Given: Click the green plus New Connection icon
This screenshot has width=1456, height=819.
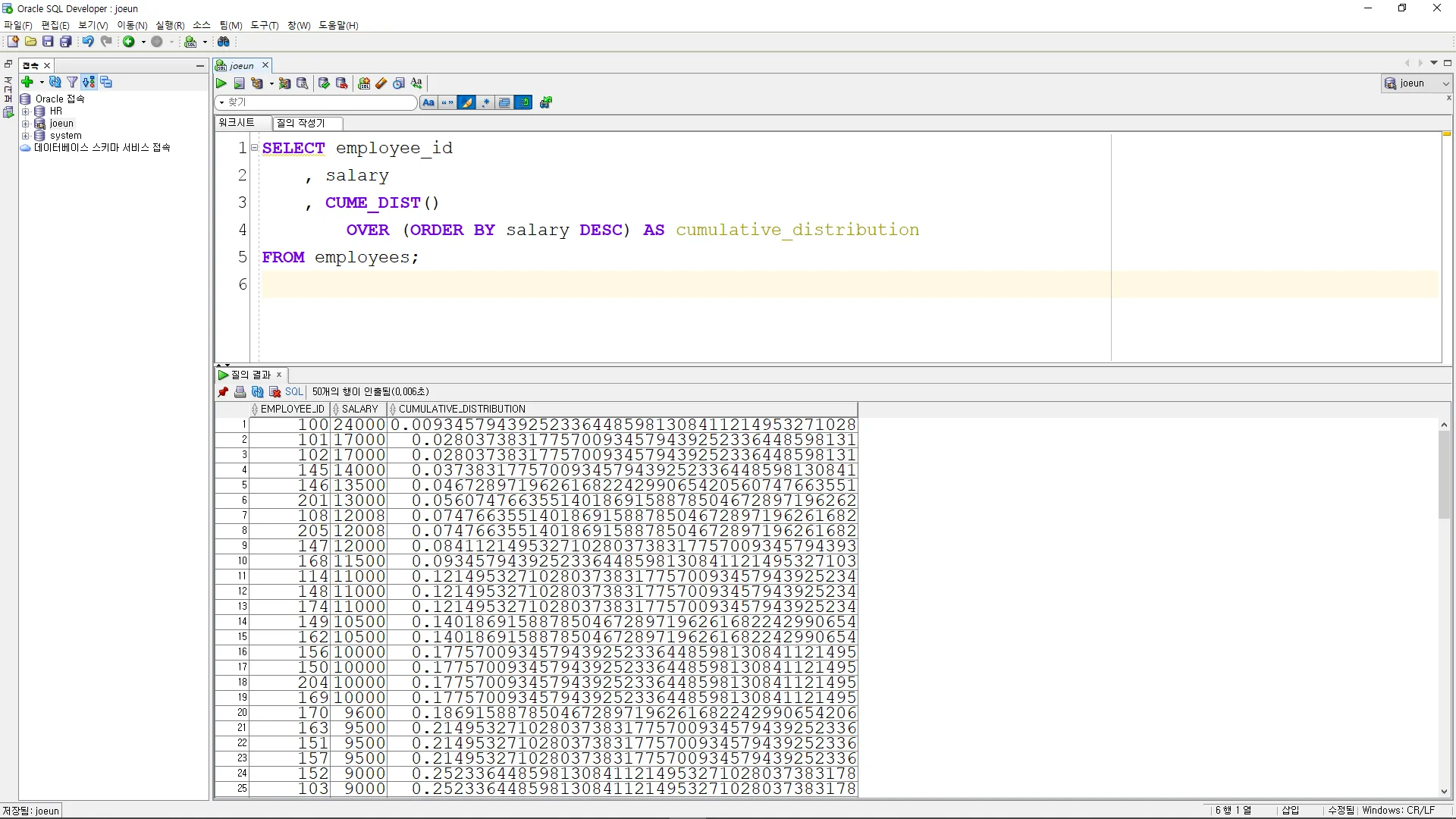Looking at the screenshot, I should (27, 82).
